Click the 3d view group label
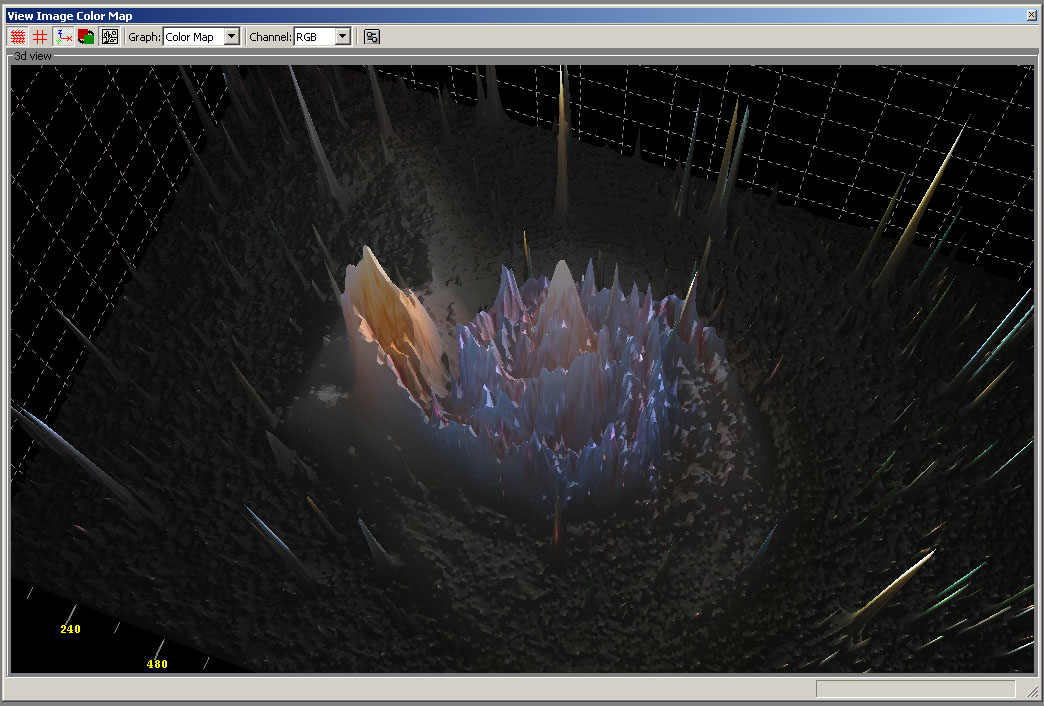This screenshot has width=1044, height=706. pyautogui.click(x=33, y=57)
